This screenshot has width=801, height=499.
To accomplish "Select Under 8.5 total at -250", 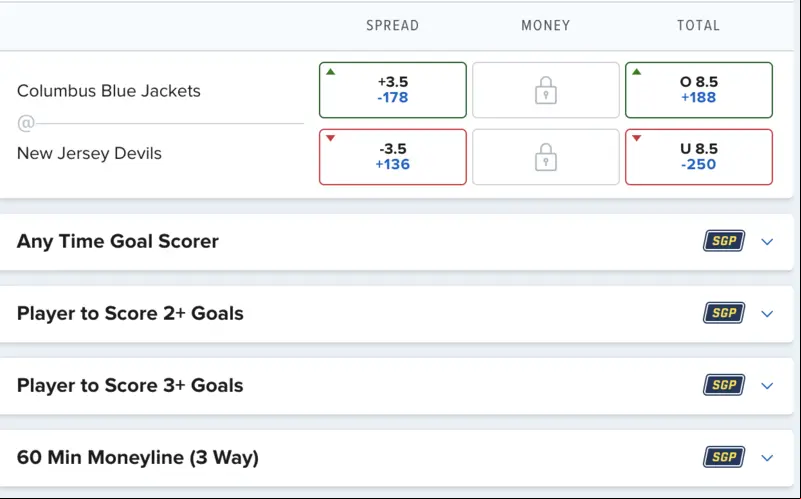I will point(699,157).
